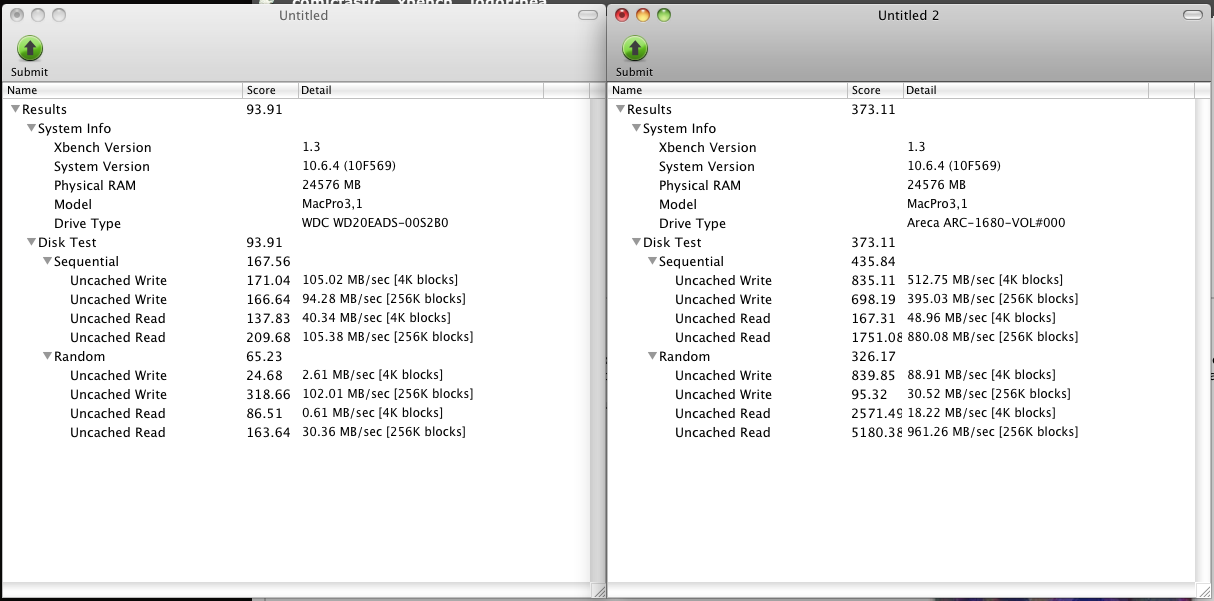Collapse System Info in Untitled window
Screen dimensions: 1214x601
coord(31,128)
